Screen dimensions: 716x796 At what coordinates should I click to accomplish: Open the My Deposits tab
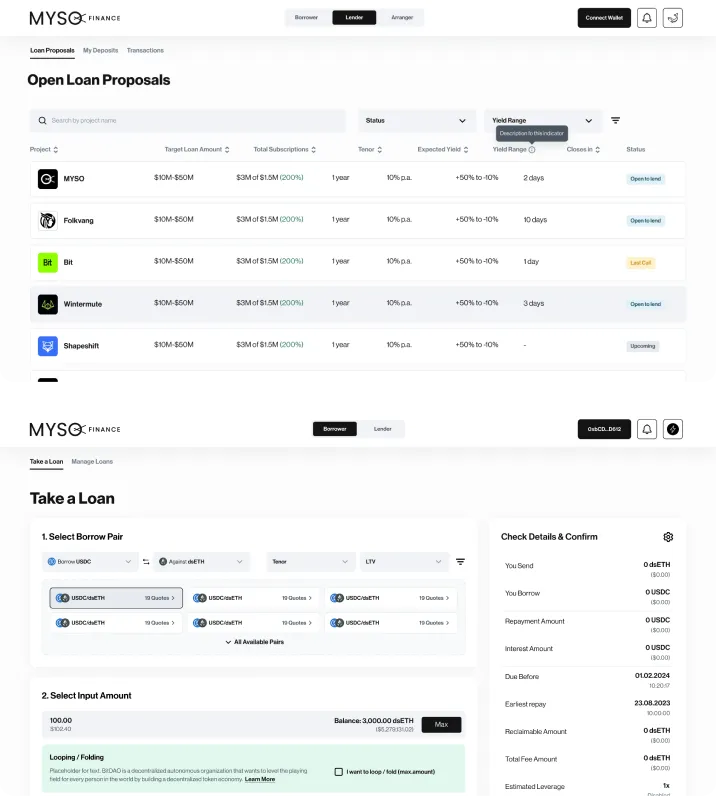pos(101,50)
